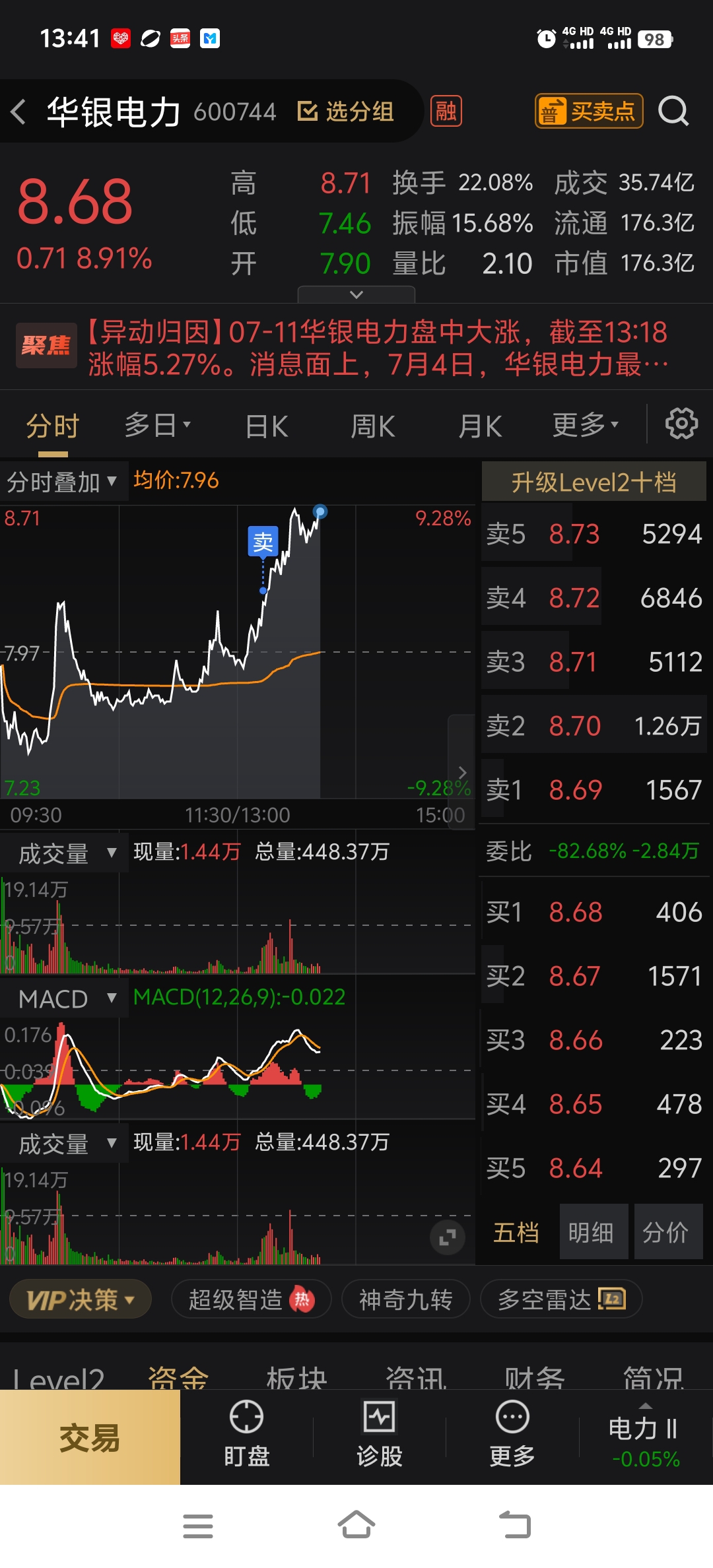Screen dimensions: 713x1568
Task: Tap the 卖2 8.70 order row
Action: point(594,726)
